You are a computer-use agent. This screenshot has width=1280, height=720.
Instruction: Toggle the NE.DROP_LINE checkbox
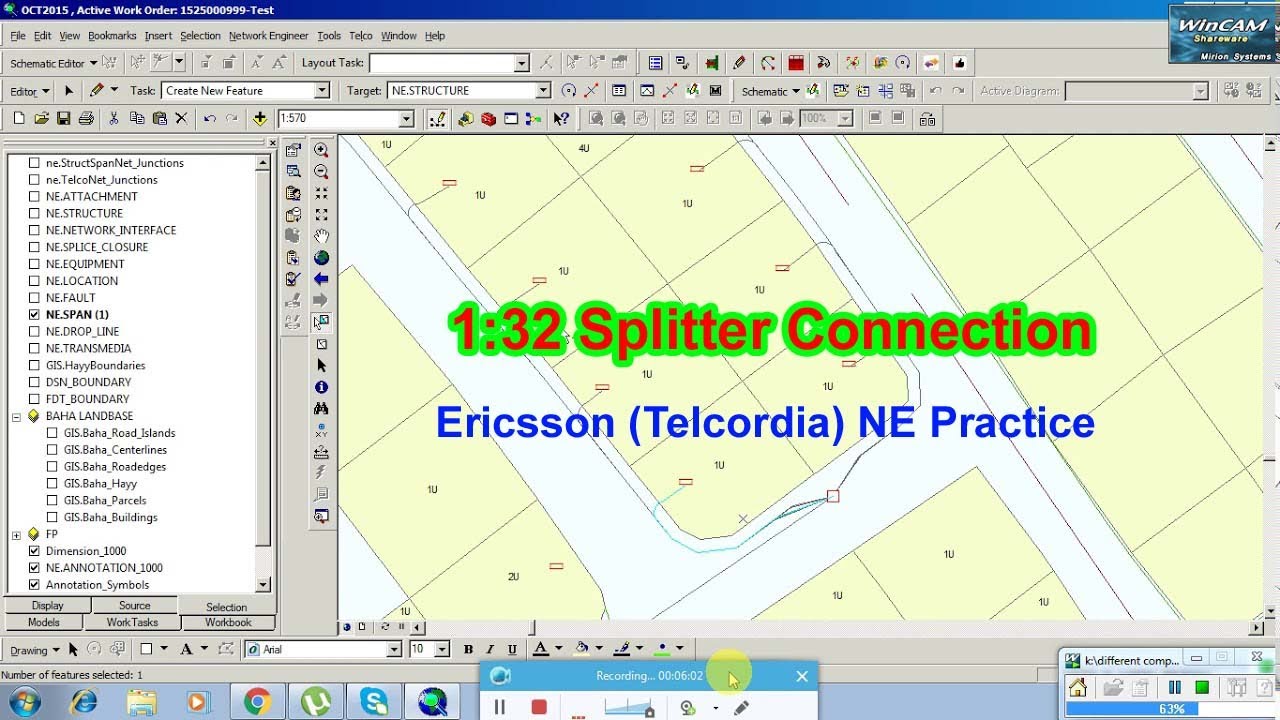coord(35,331)
